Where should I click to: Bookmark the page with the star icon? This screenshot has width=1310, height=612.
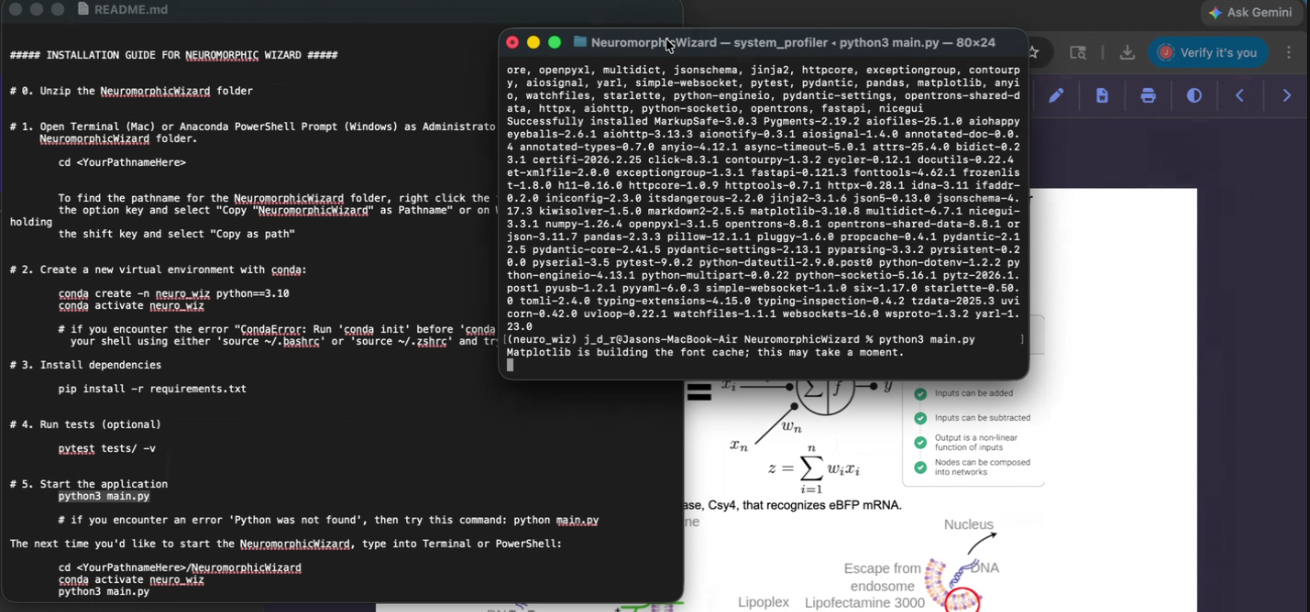(1035, 52)
